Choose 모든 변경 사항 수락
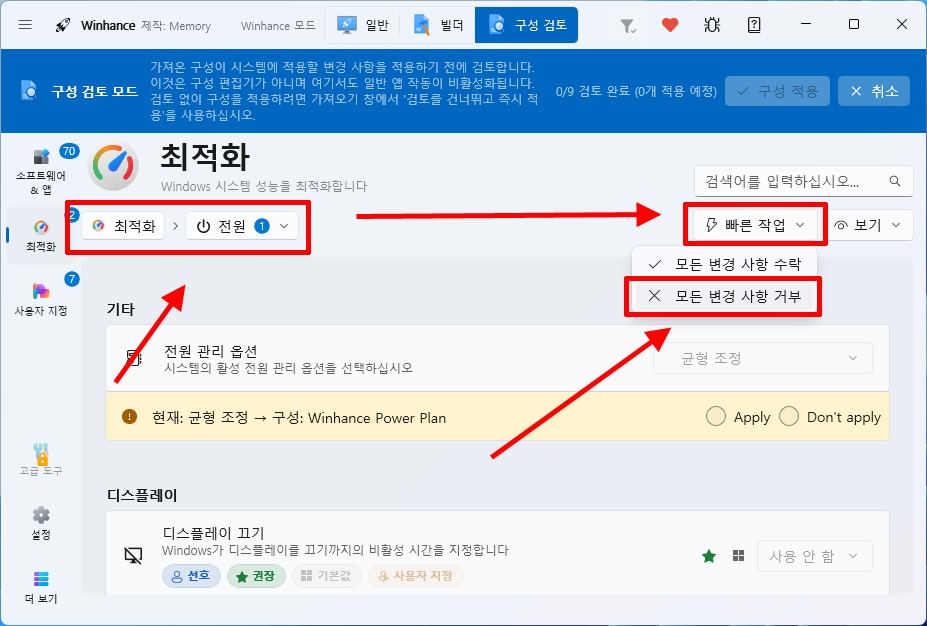This screenshot has width=927, height=626. pos(724,264)
